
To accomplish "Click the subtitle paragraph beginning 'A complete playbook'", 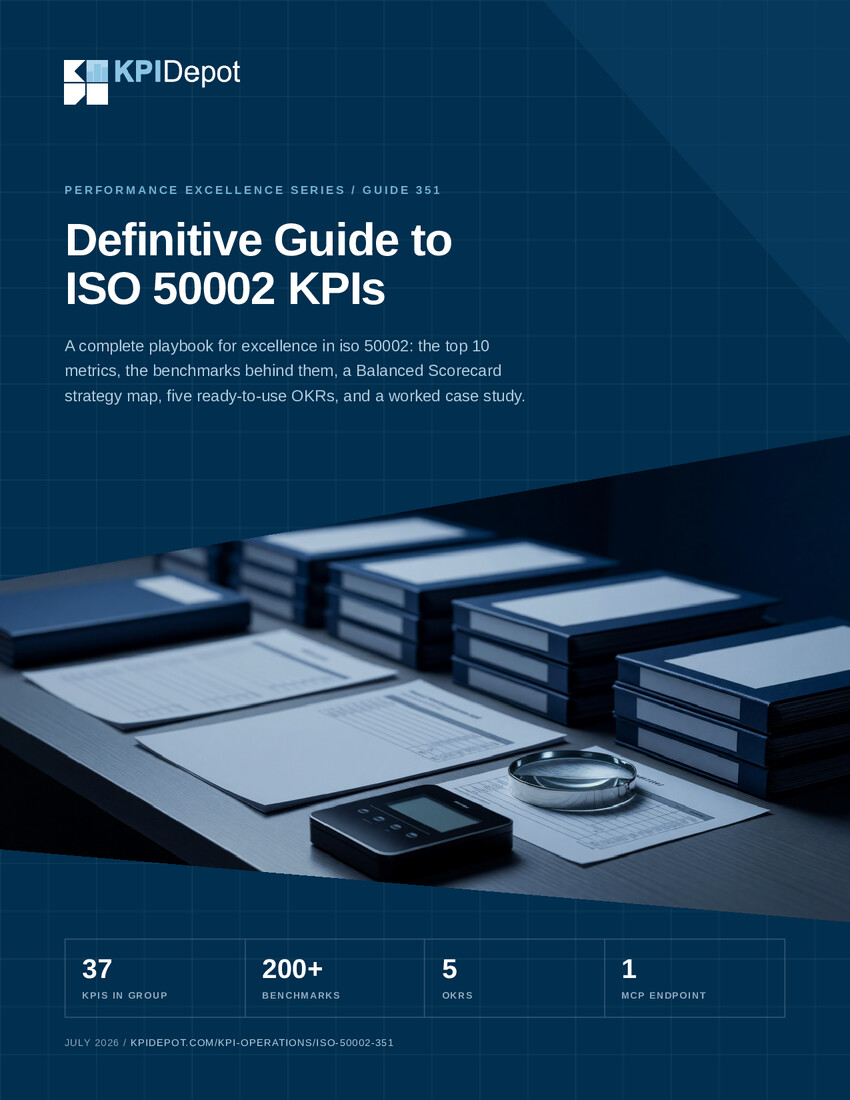I will click(295, 371).
